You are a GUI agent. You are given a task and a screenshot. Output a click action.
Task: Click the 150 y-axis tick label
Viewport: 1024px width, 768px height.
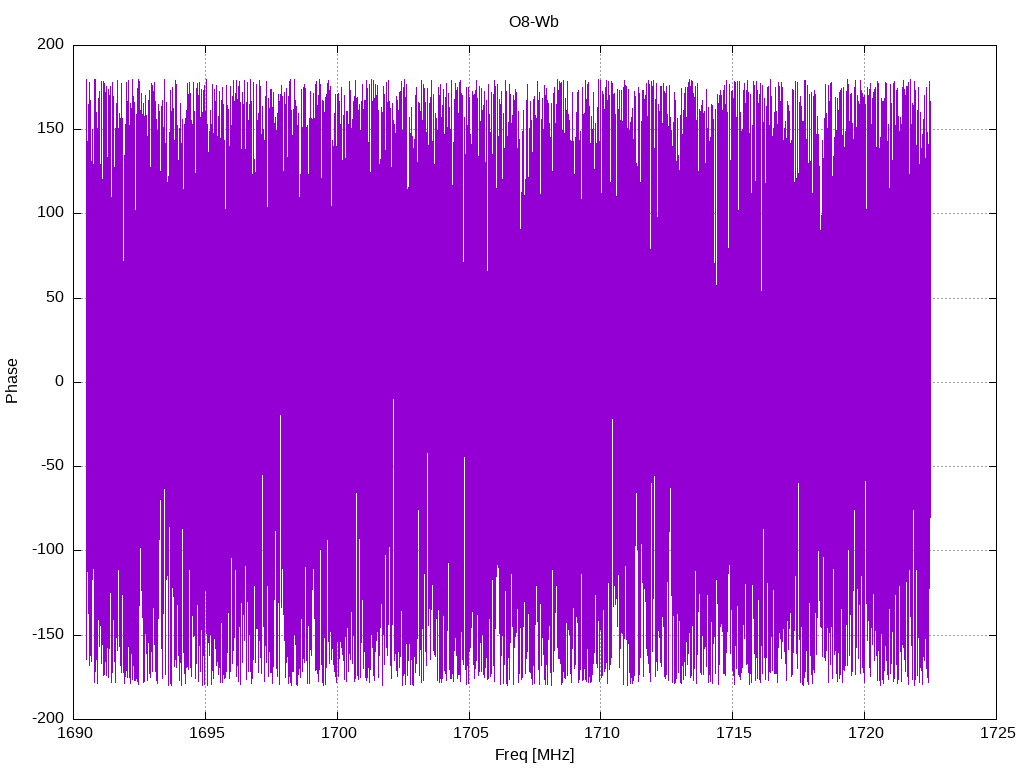[51, 128]
